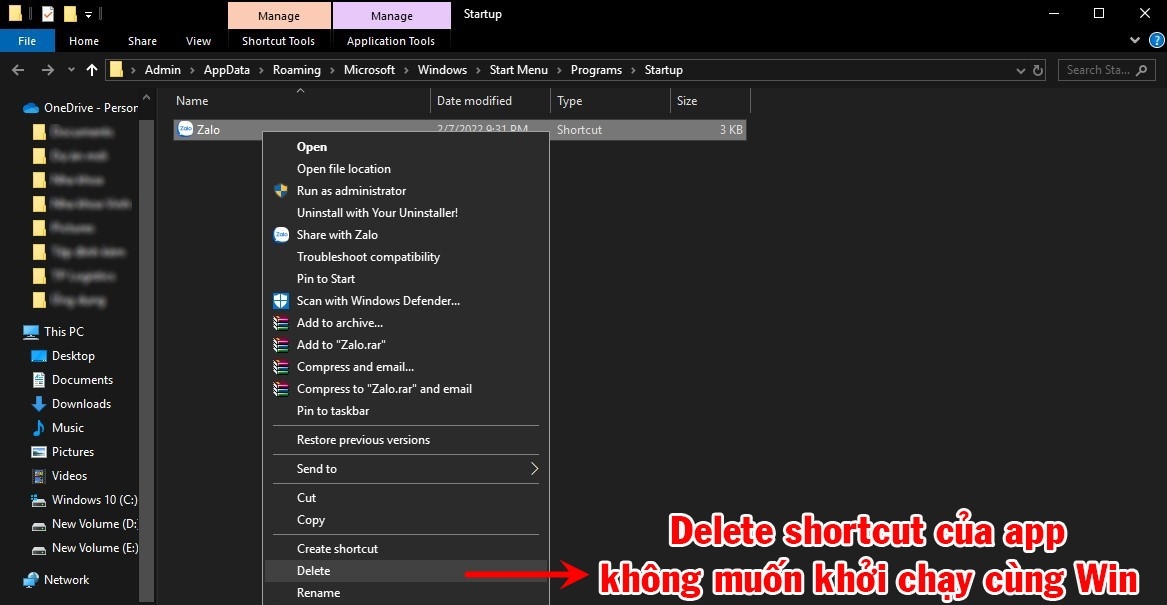Select the Zalo shortcut icon in list
This screenshot has width=1167, height=605.
pos(185,129)
